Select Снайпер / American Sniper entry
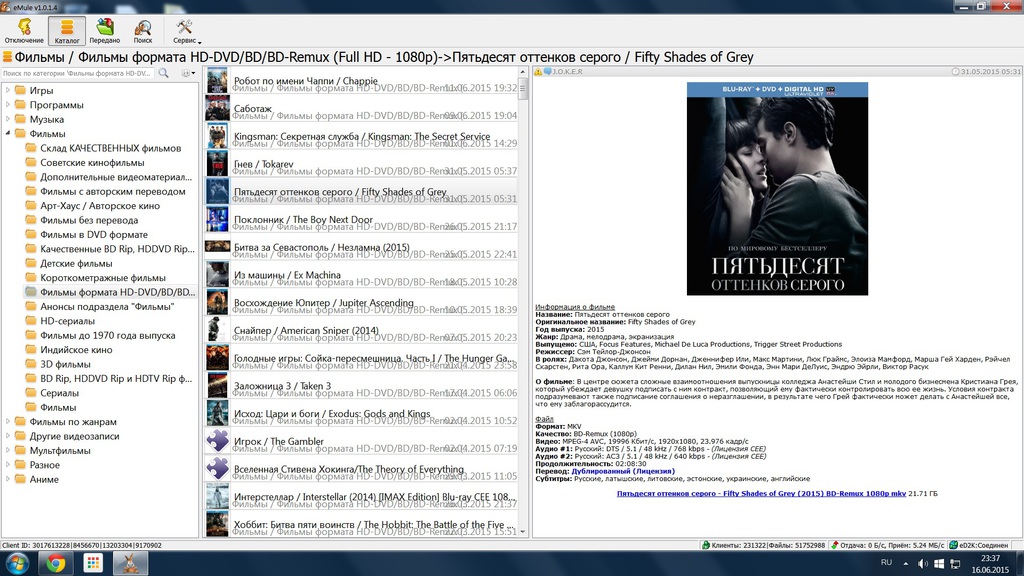 [x=362, y=330]
